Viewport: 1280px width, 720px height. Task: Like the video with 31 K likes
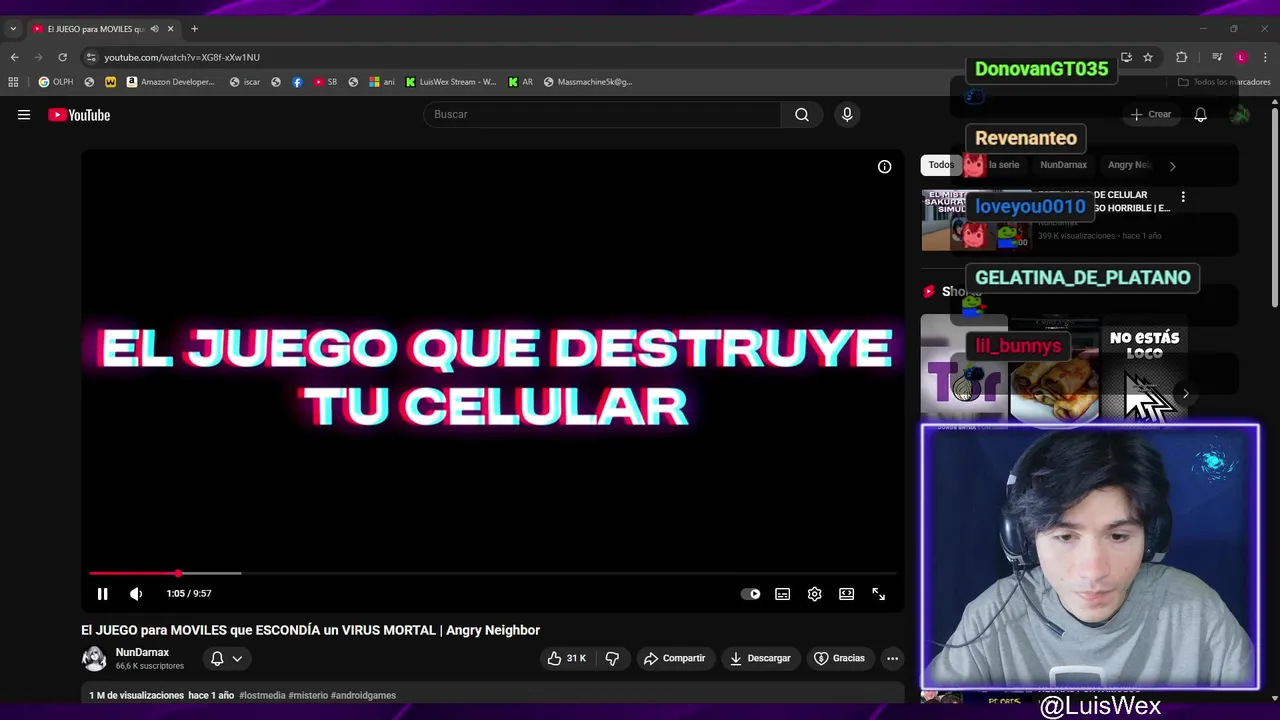(566, 658)
